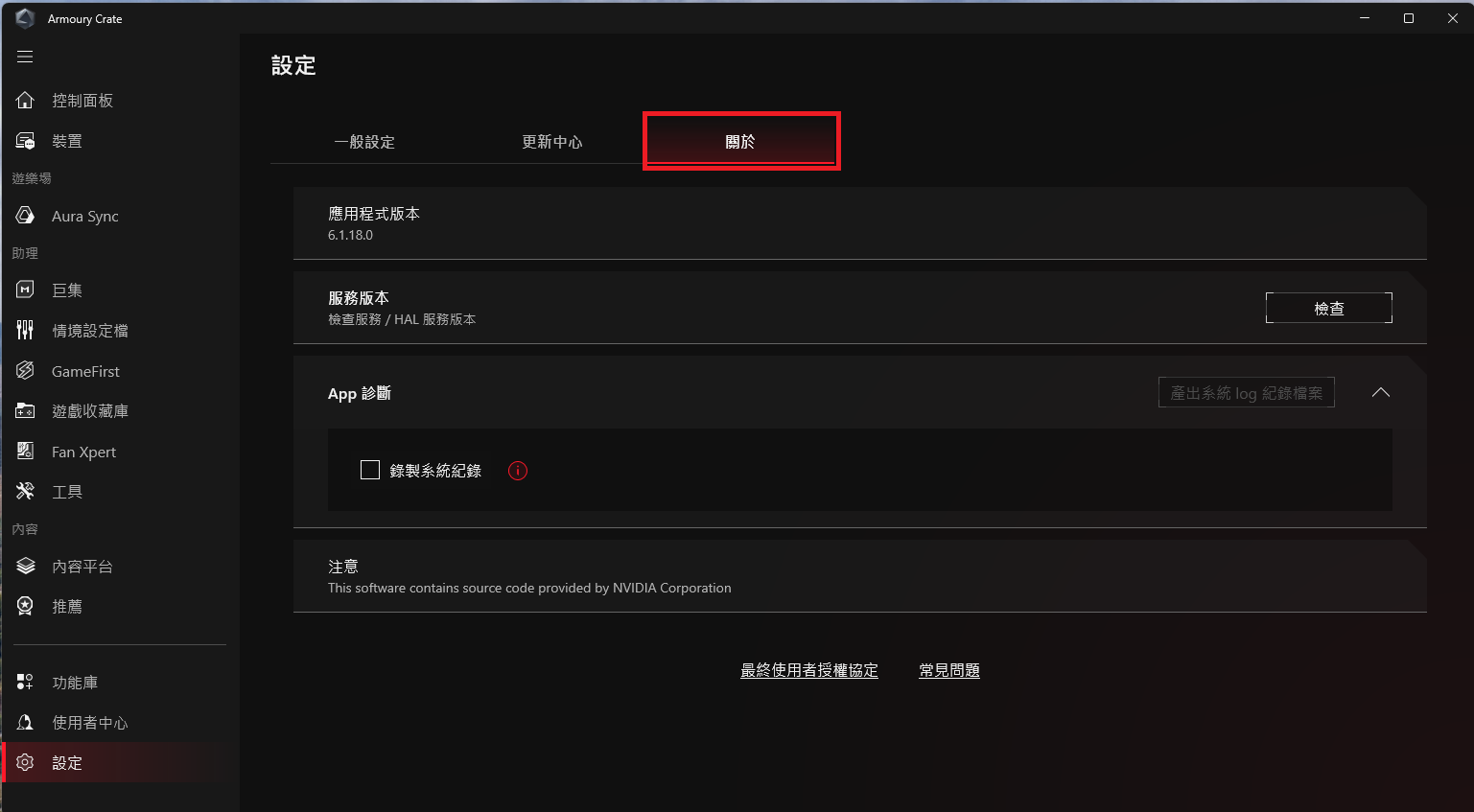The width and height of the screenshot is (1474, 812).
Task: Open the 巨集 macro icon
Action: click(x=25, y=290)
